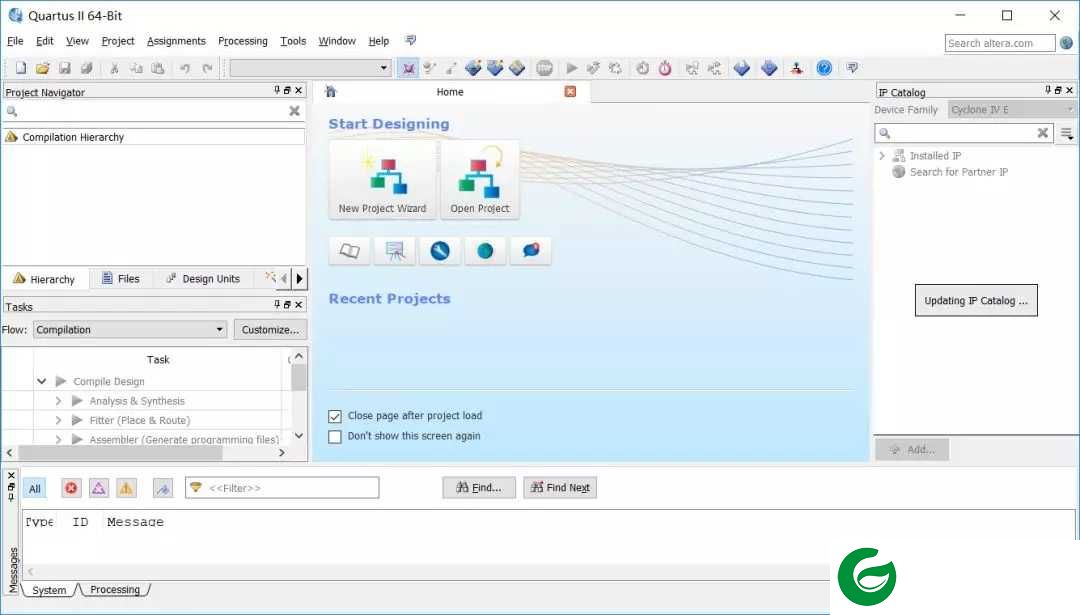This screenshot has width=1080, height=615.
Task: Open the New Project Wizard
Action: tap(382, 180)
